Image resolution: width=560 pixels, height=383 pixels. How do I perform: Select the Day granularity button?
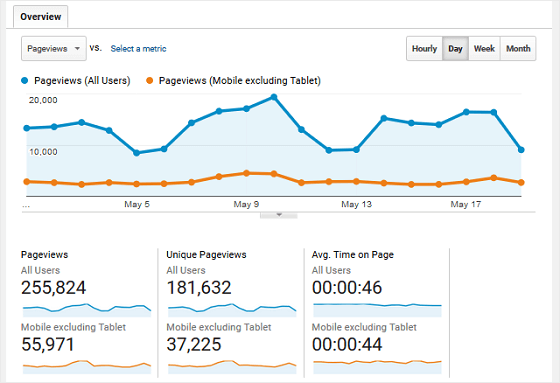455,48
